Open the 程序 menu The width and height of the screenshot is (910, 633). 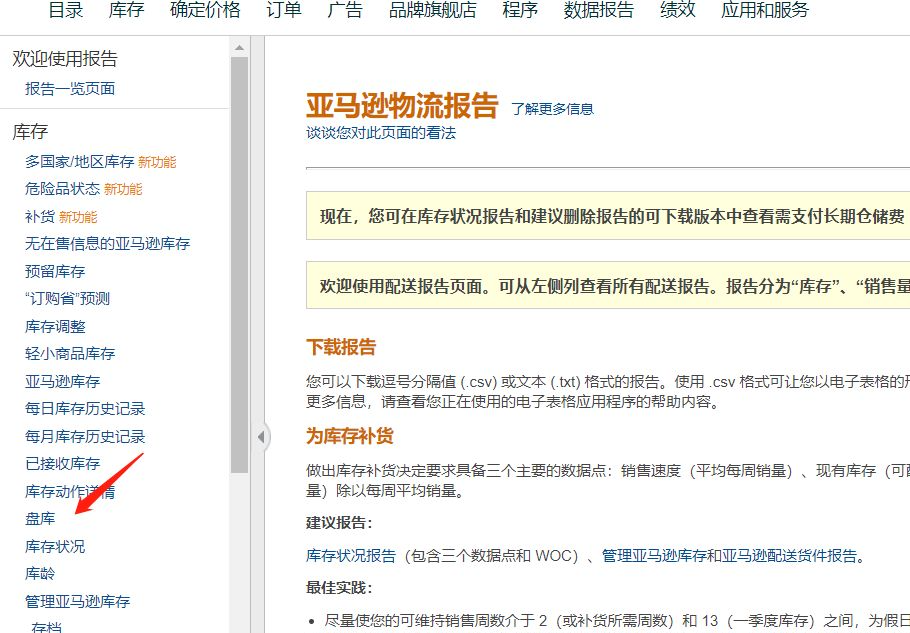click(x=520, y=10)
